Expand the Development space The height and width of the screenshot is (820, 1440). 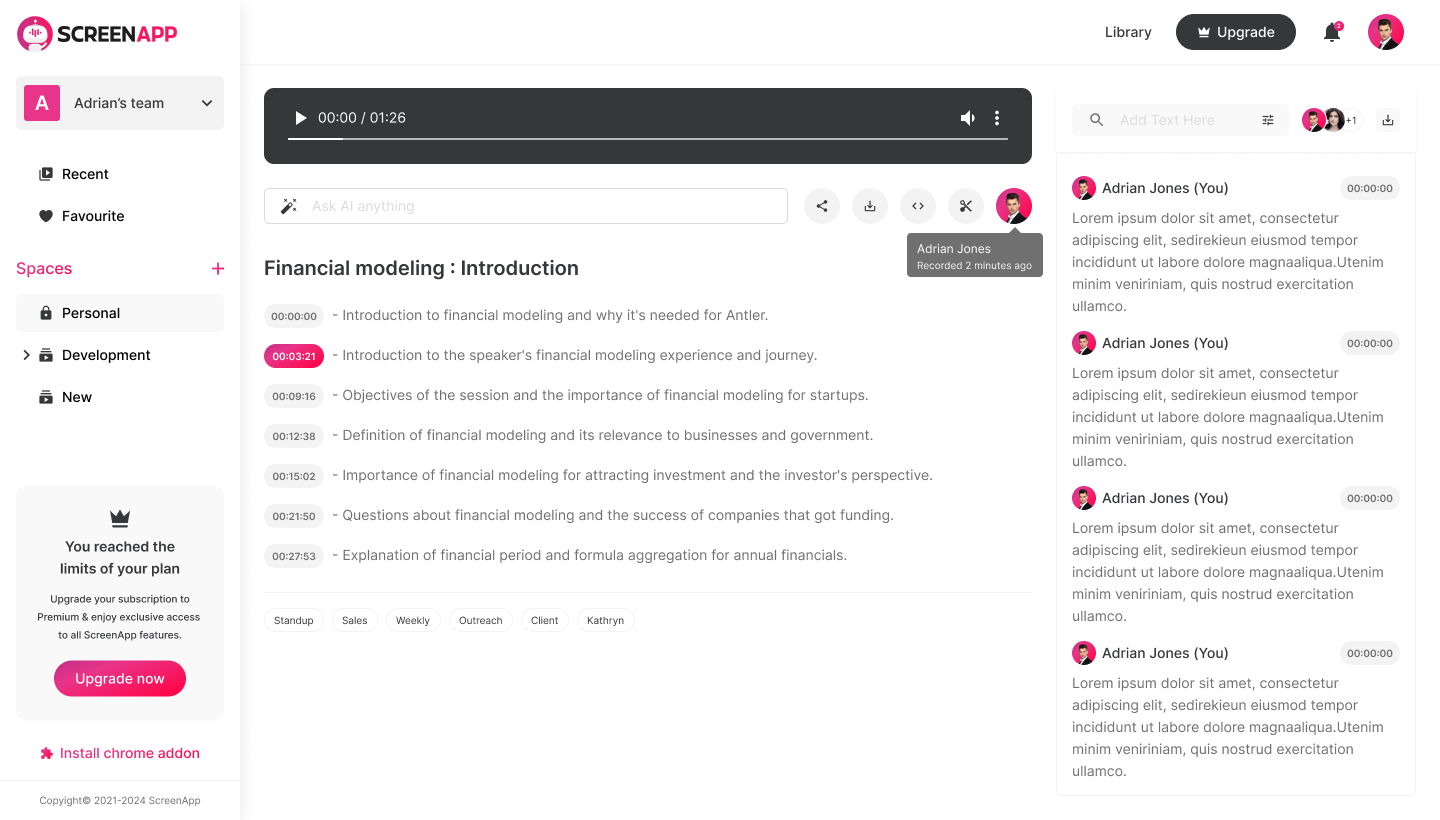pyautogui.click(x=26, y=355)
